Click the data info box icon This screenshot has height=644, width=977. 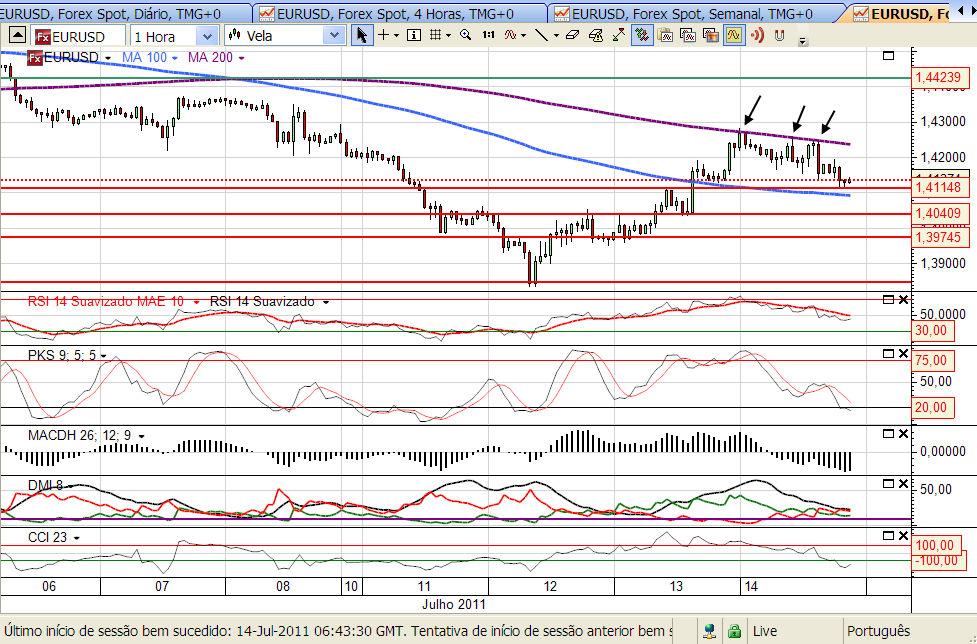tap(413, 36)
